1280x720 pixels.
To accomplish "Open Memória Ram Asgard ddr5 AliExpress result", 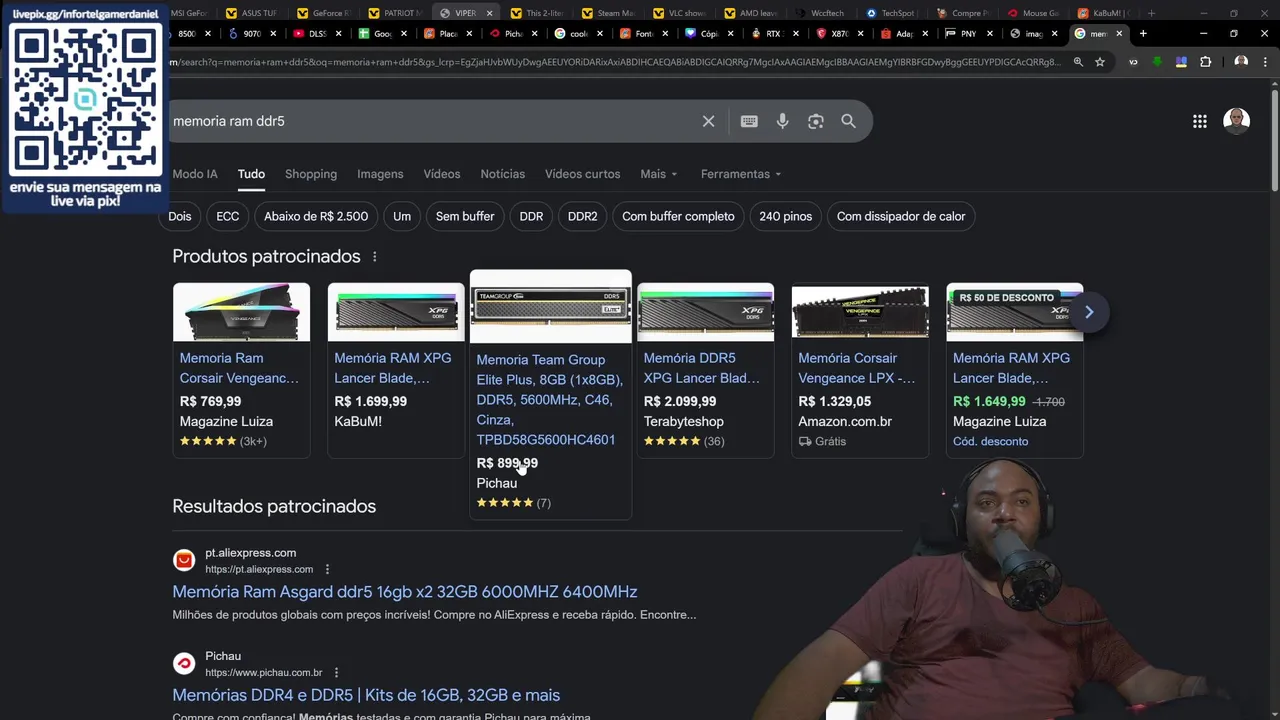I will 405,592.
